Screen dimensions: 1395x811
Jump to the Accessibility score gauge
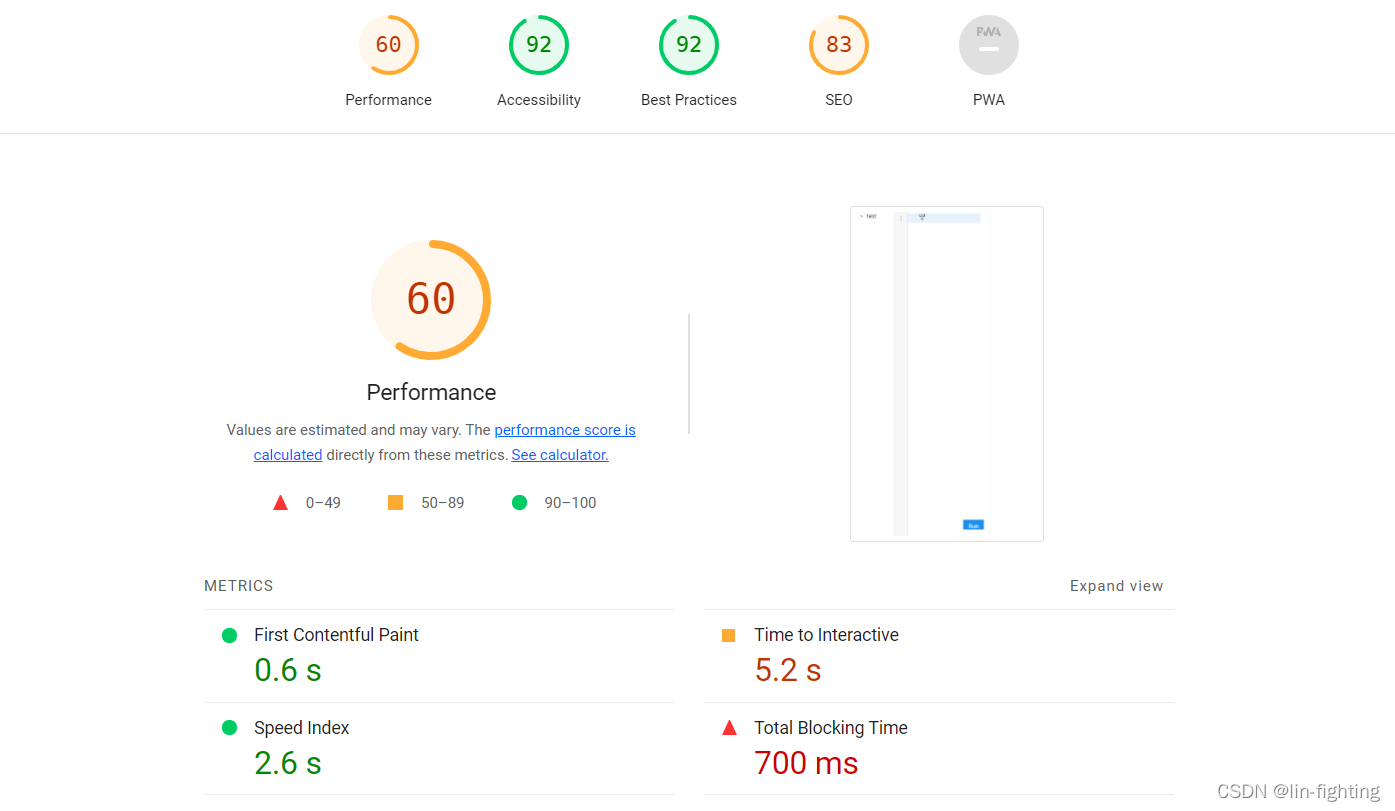(539, 45)
